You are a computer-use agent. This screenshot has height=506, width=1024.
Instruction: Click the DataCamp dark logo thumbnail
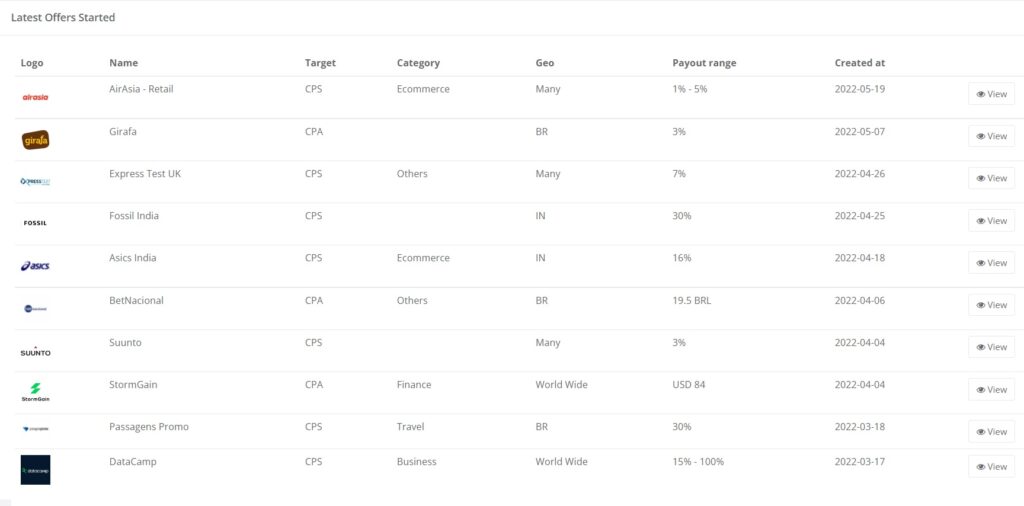35,469
